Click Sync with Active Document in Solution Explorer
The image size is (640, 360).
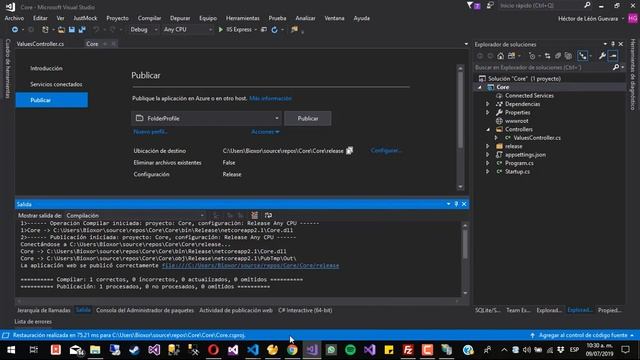(x=547, y=56)
